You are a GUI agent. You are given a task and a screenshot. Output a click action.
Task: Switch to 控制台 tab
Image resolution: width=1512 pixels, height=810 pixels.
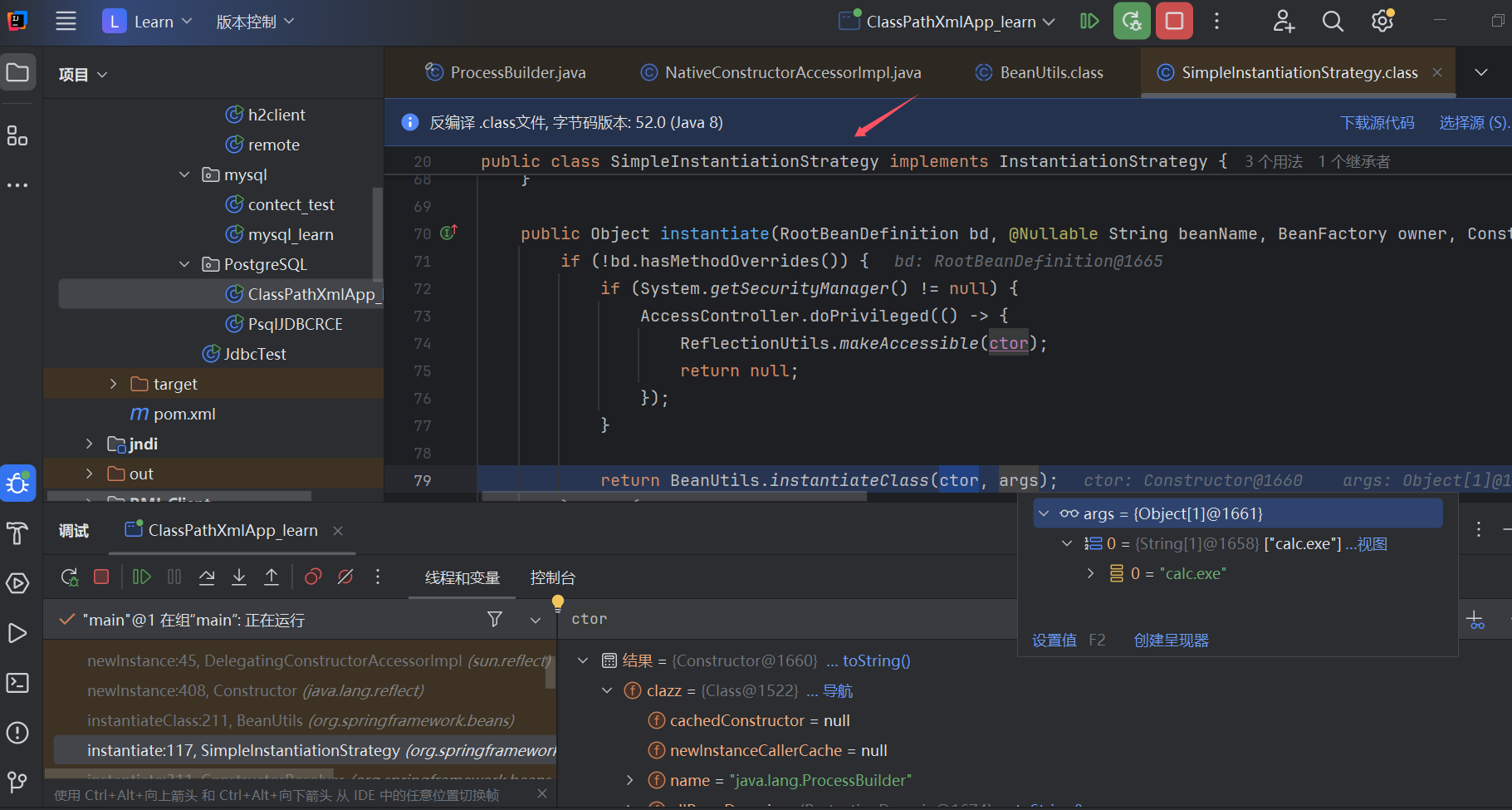553,577
